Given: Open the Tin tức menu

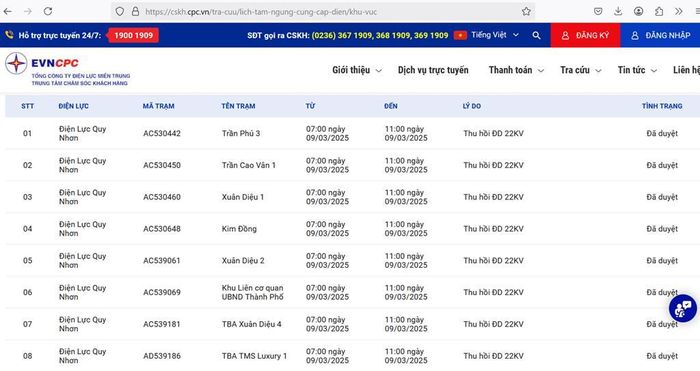Looking at the screenshot, I should tap(637, 70).
